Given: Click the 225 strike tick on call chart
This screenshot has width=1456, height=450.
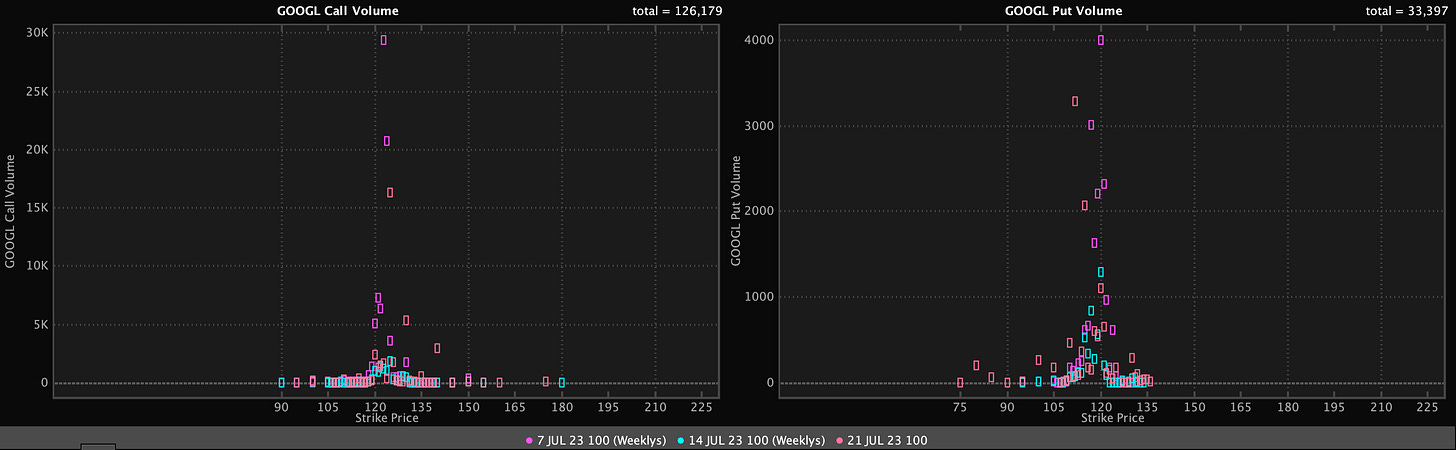Looking at the screenshot, I should click(702, 407).
